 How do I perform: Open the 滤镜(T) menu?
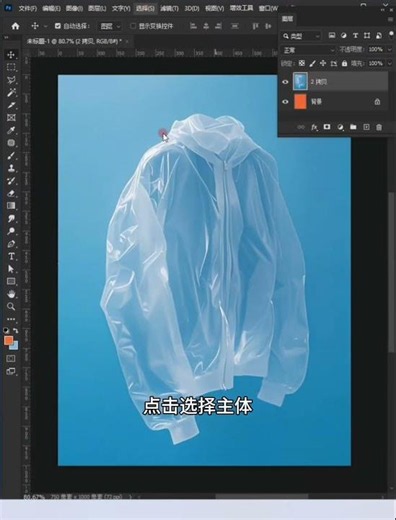[x=169, y=8]
